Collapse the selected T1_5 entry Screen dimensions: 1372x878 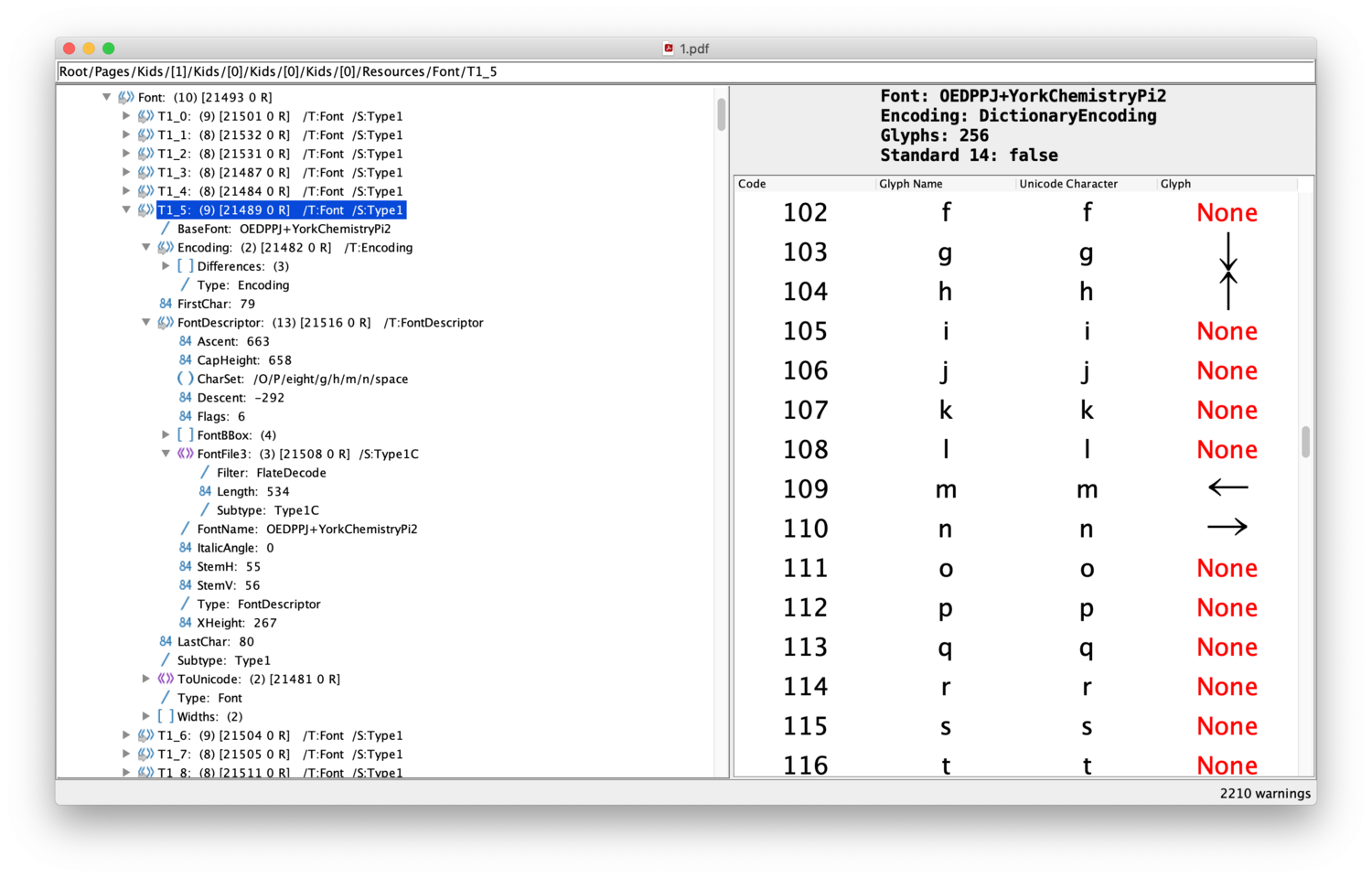tap(126, 209)
